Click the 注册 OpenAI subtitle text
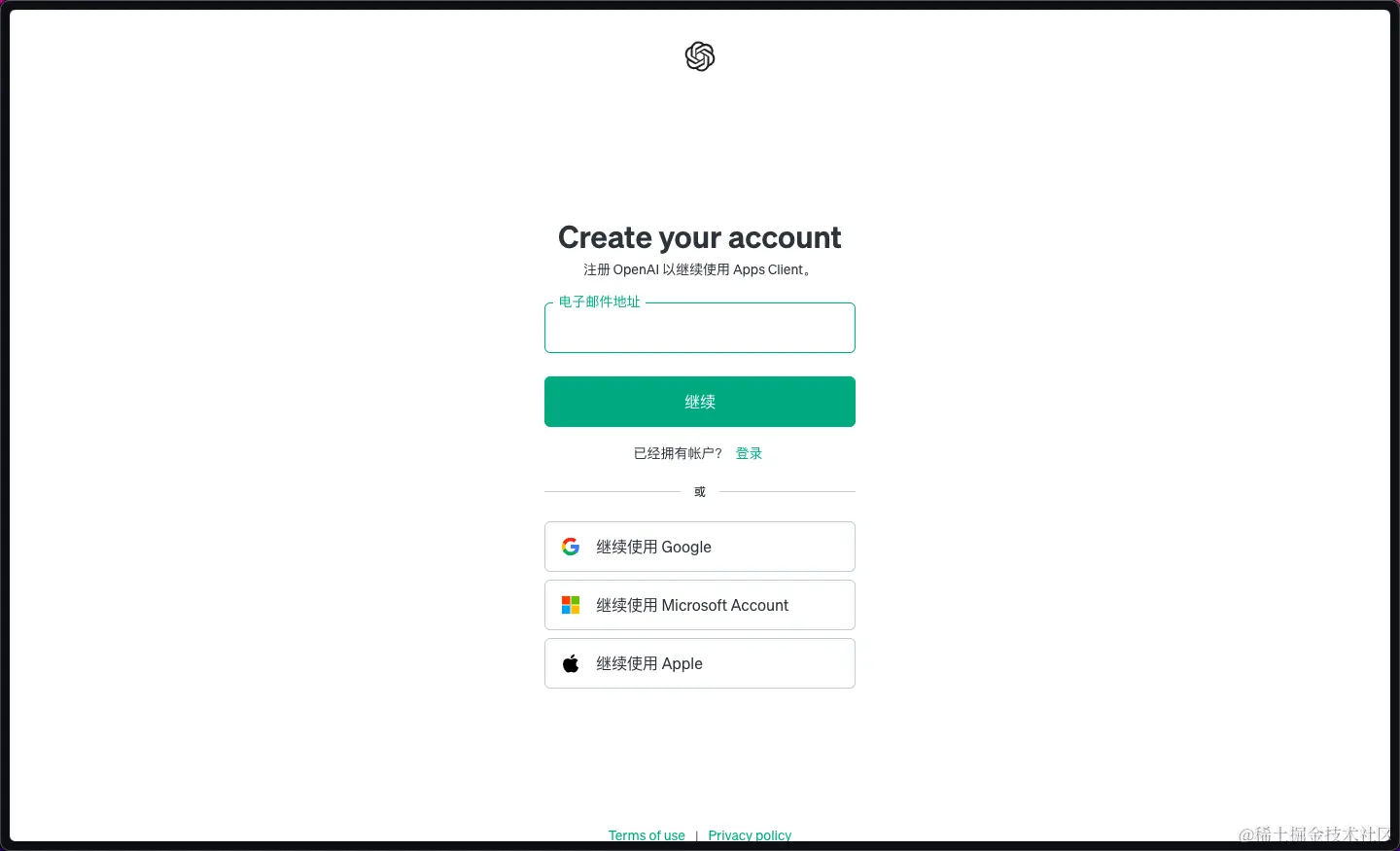The width and height of the screenshot is (1400, 851). (x=700, y=269)
